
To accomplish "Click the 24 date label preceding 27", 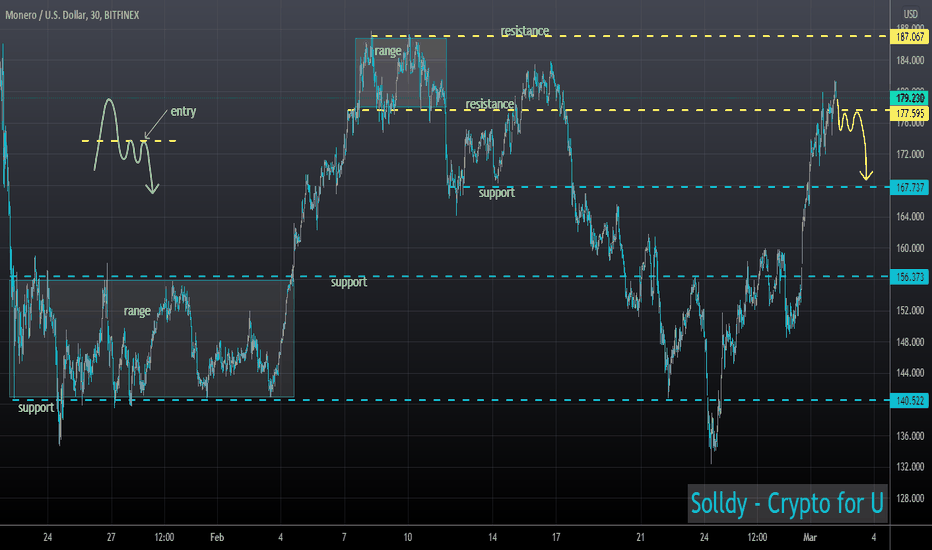I will pos(48,538).
